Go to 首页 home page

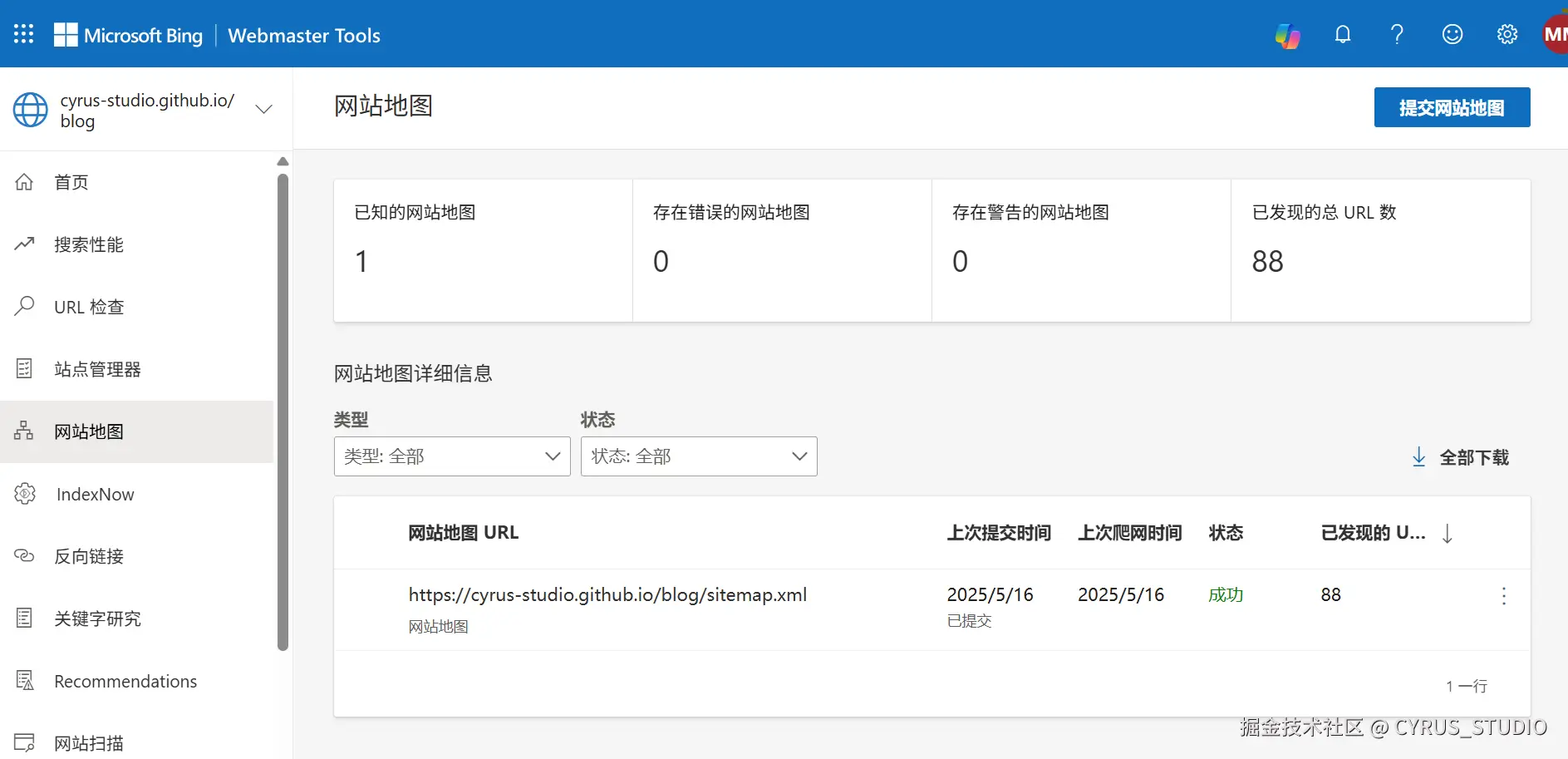click(137, 182)
